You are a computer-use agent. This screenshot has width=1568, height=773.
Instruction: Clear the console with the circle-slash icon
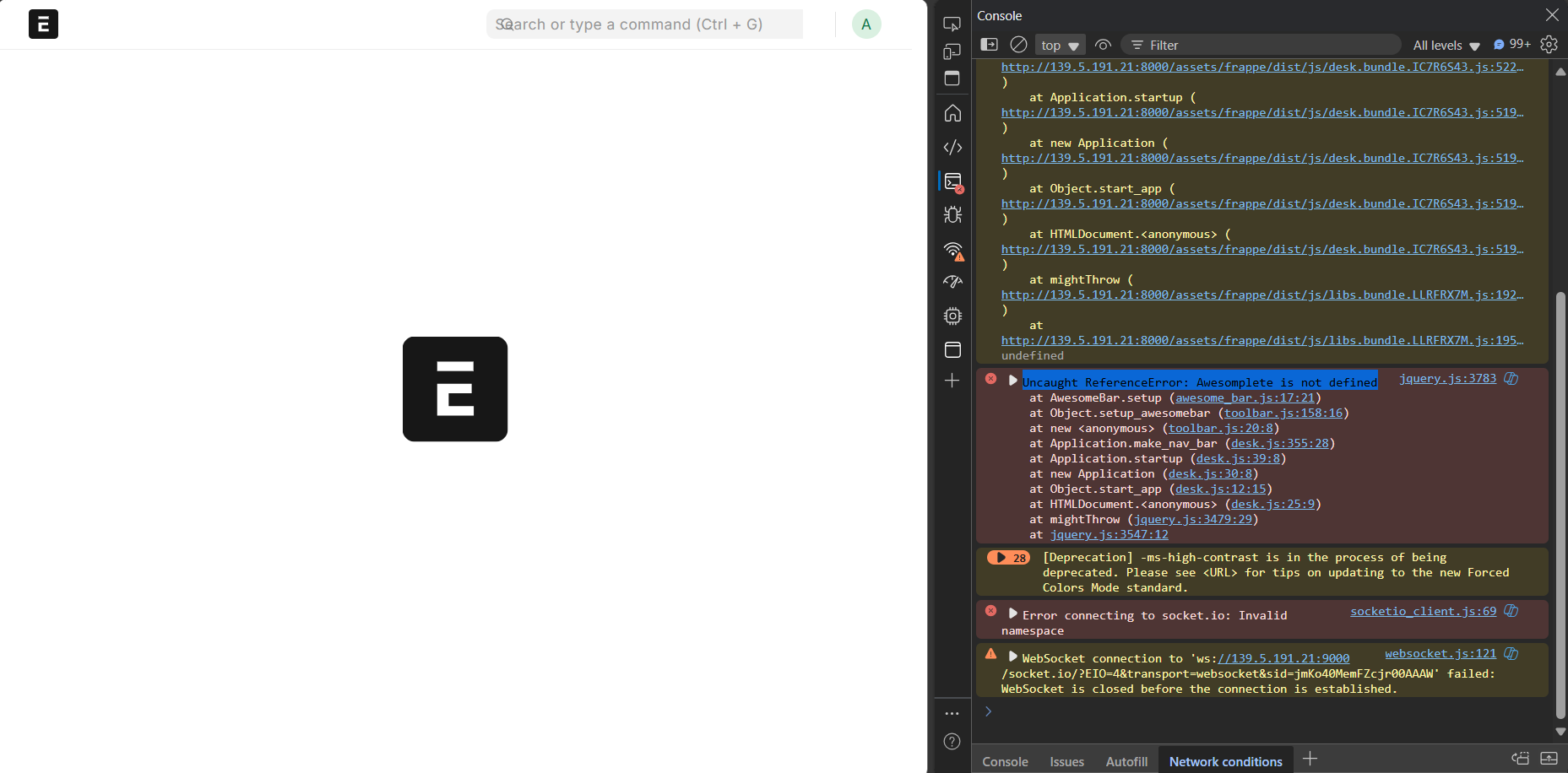[1018, 45]
